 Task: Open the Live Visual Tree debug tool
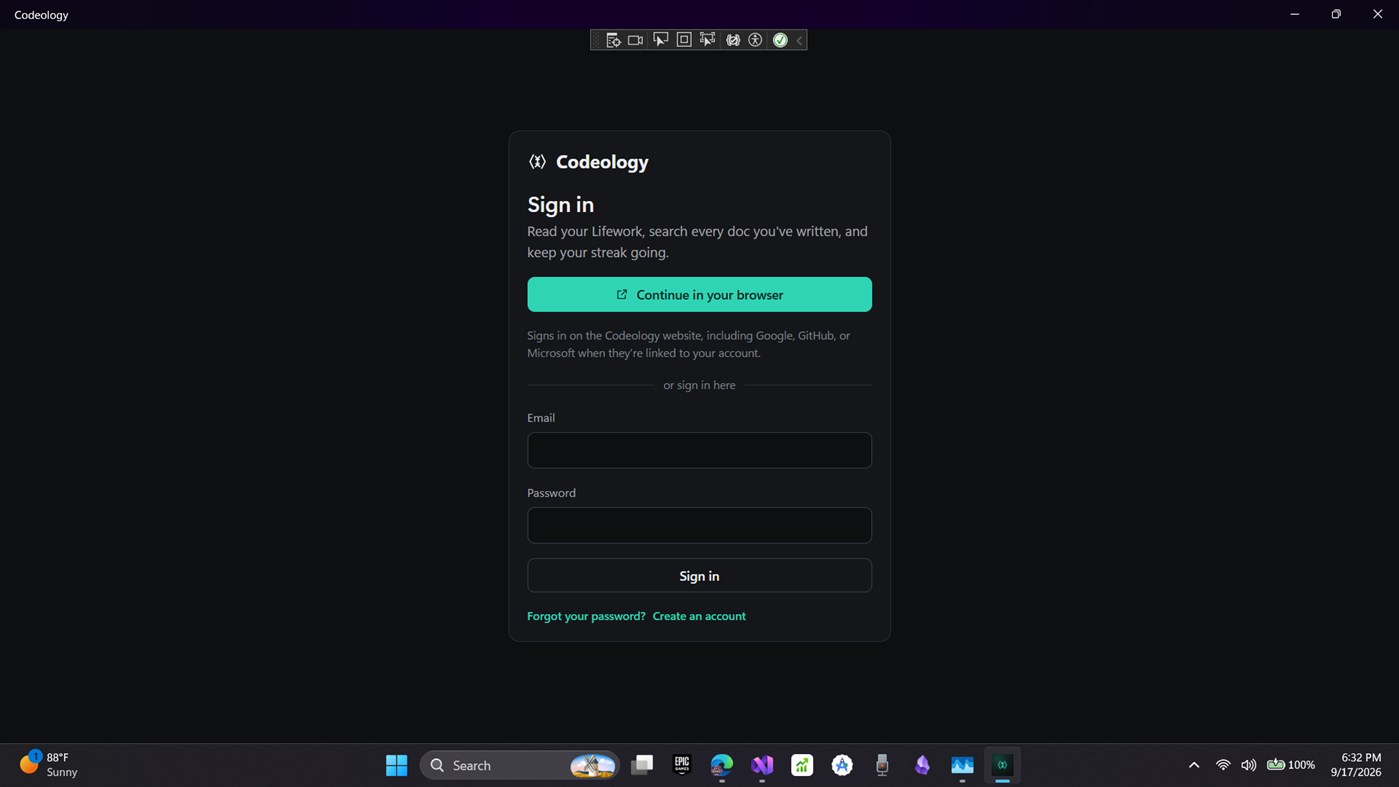click(613, 40)
